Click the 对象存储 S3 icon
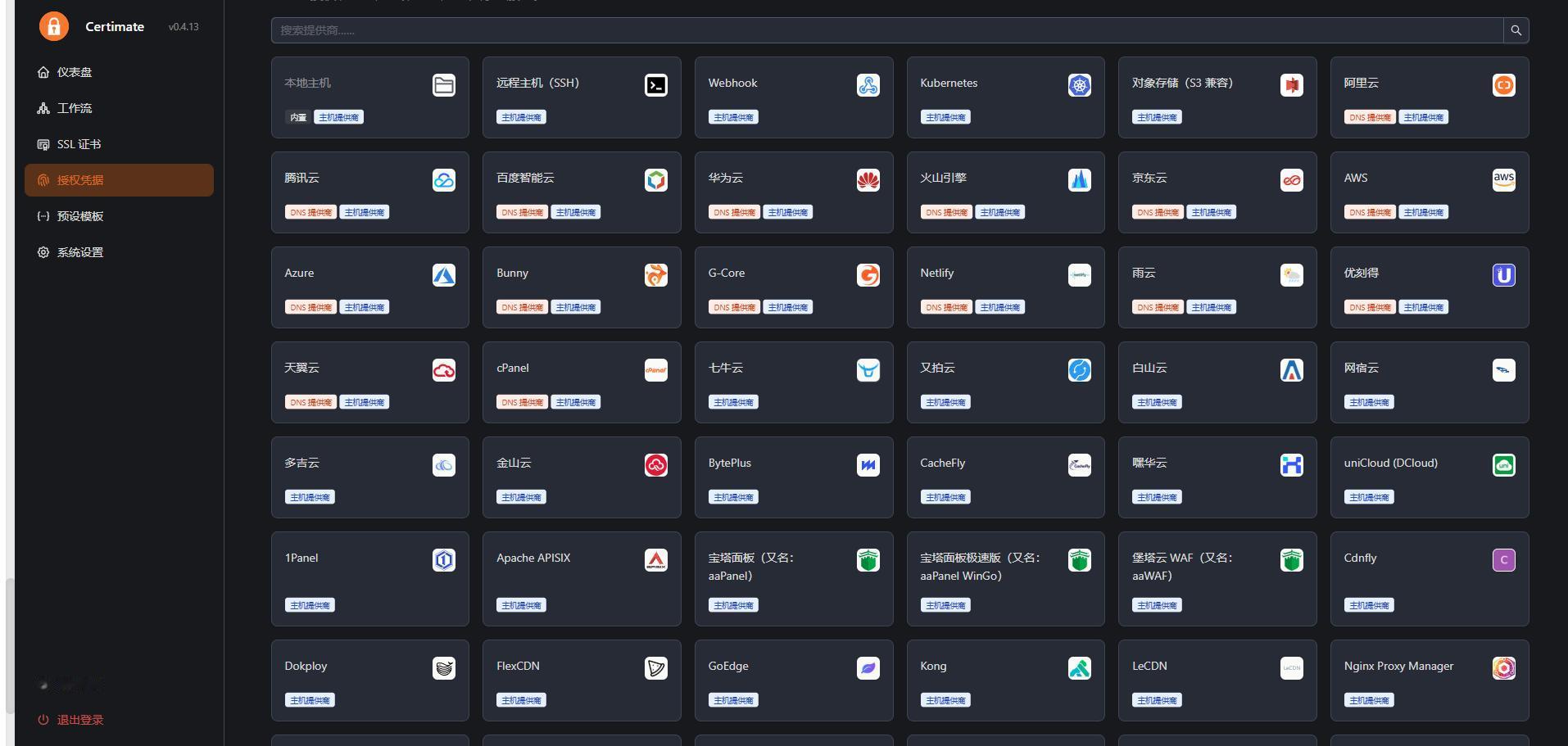Screen dimensions: 1568x746 [1292, 85]
